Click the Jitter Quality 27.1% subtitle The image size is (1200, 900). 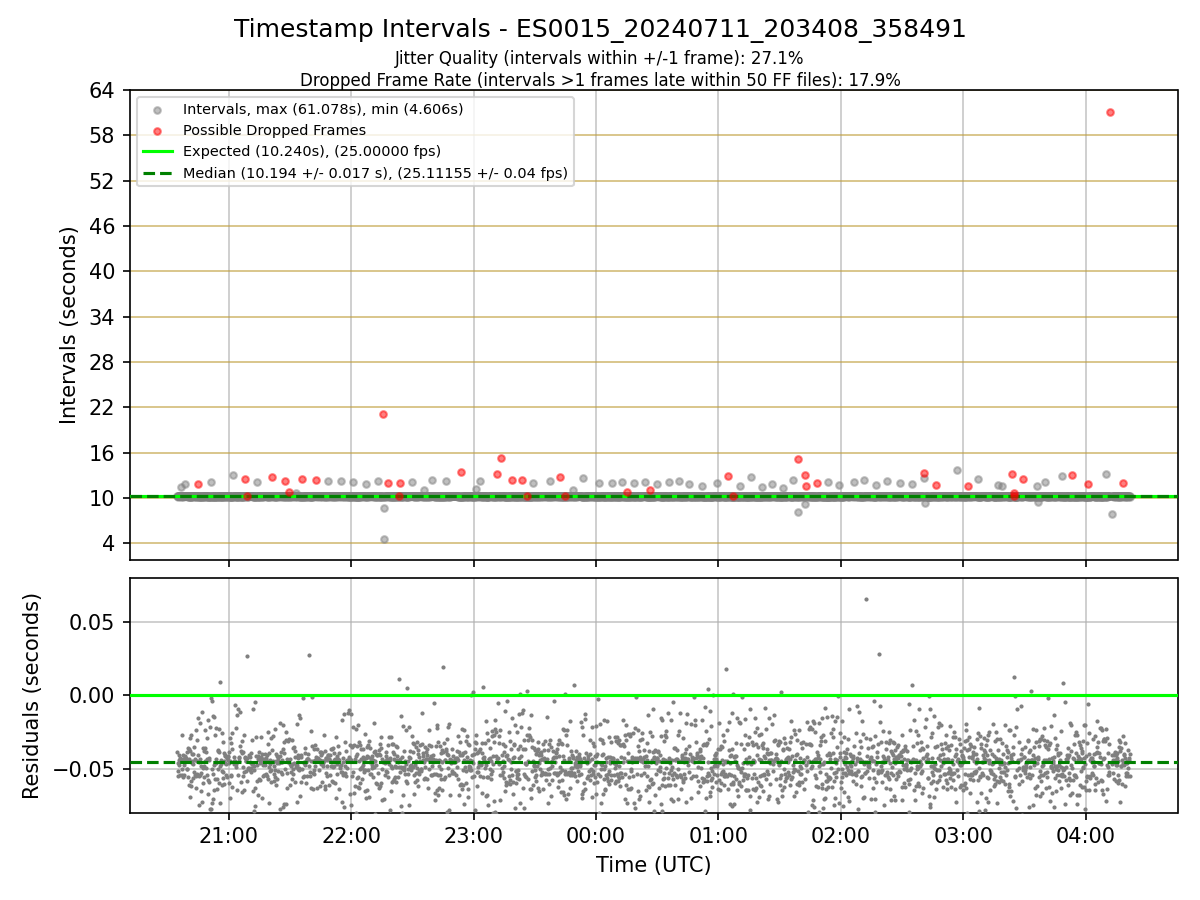click(599, 59)
